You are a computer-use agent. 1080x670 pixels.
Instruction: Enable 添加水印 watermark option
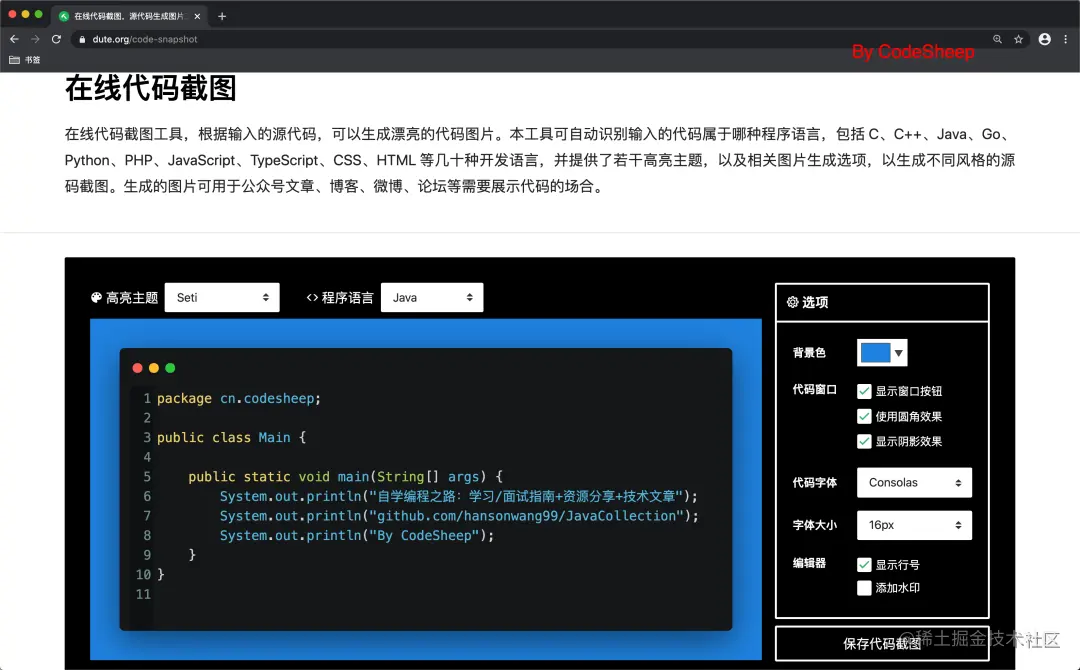864,588
